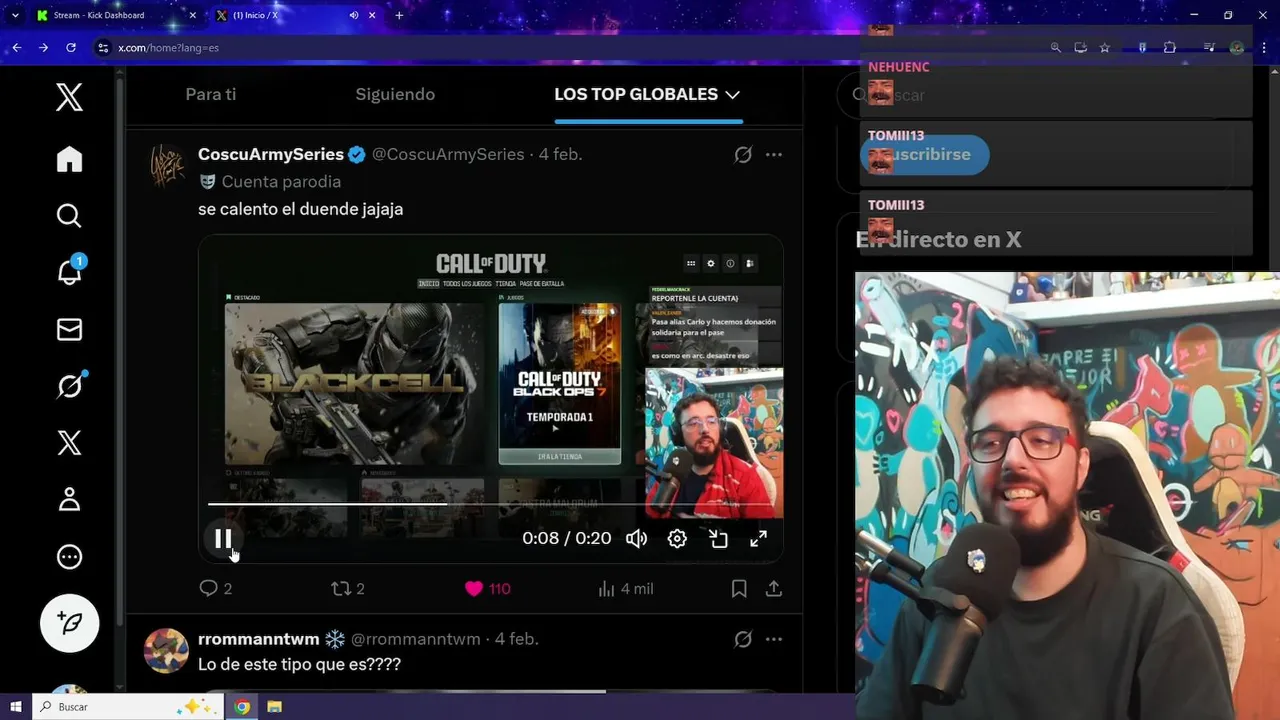Bookmark this page with the star
This screenshot has width=1280, height=720.
pos(1105,47)
